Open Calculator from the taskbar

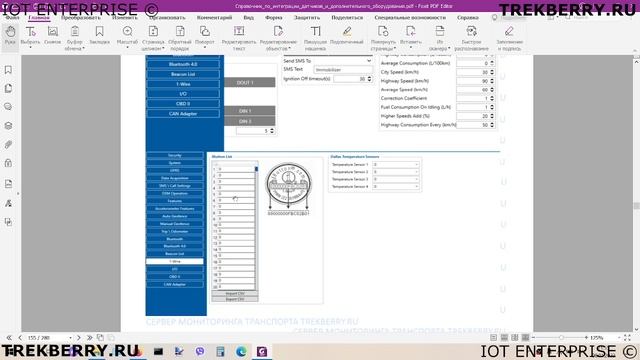tap(220, 351)
